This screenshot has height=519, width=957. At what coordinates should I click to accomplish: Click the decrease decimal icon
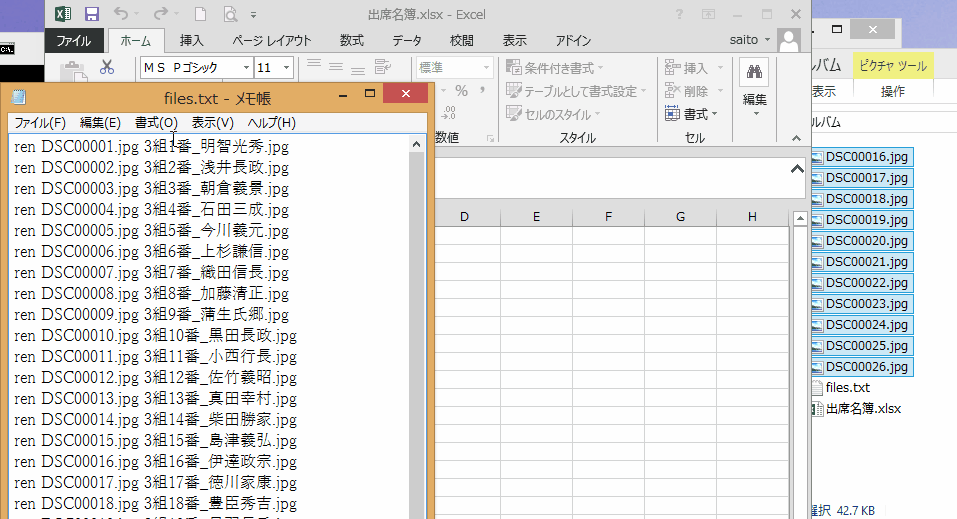[449, 113]
